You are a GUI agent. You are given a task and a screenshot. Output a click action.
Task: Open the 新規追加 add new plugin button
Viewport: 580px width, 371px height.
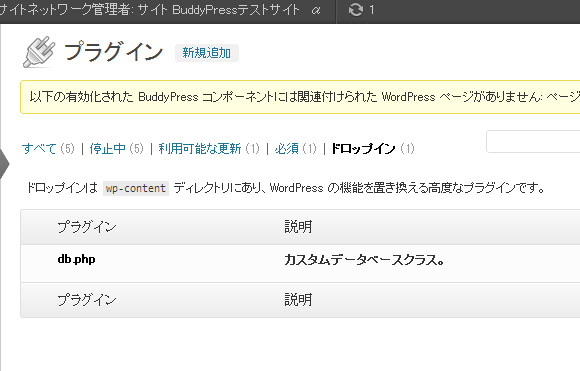(x=207, y=53)
